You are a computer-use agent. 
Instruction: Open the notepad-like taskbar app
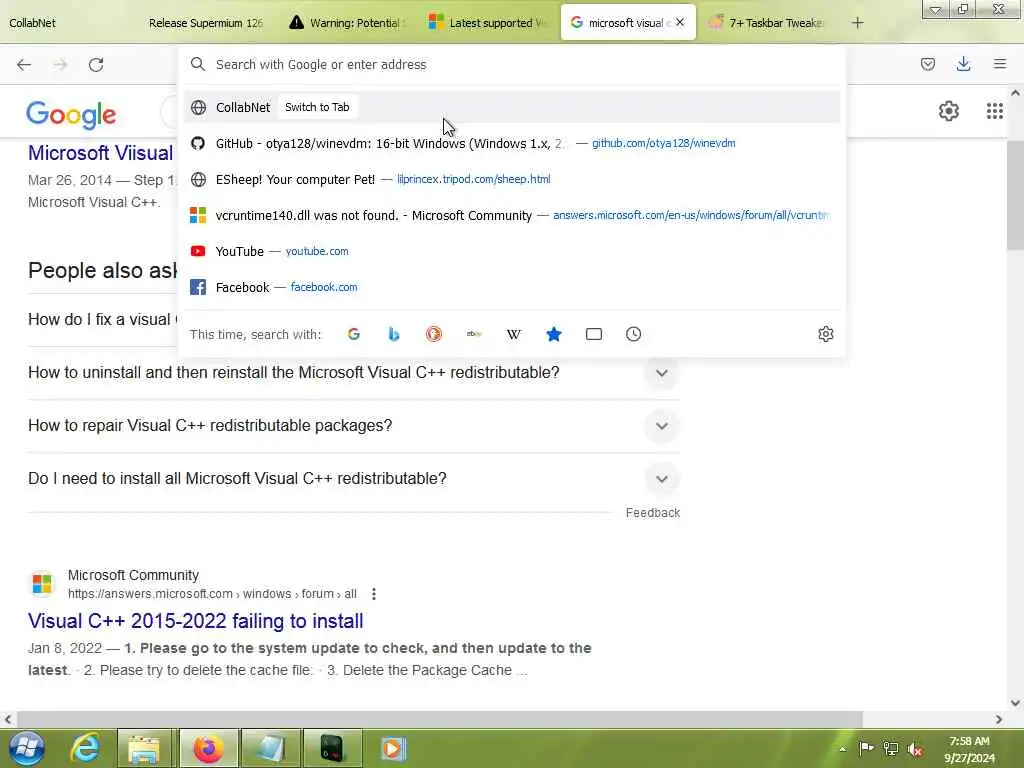270,748
